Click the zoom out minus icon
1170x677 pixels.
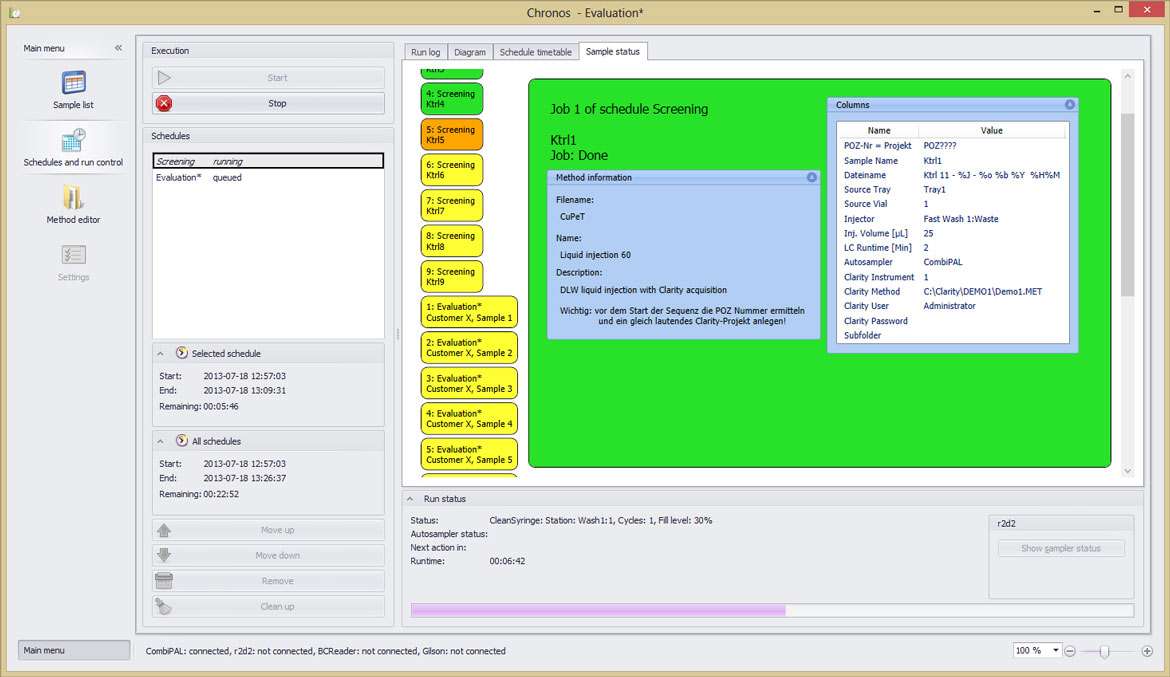(x=1069, y=651)
